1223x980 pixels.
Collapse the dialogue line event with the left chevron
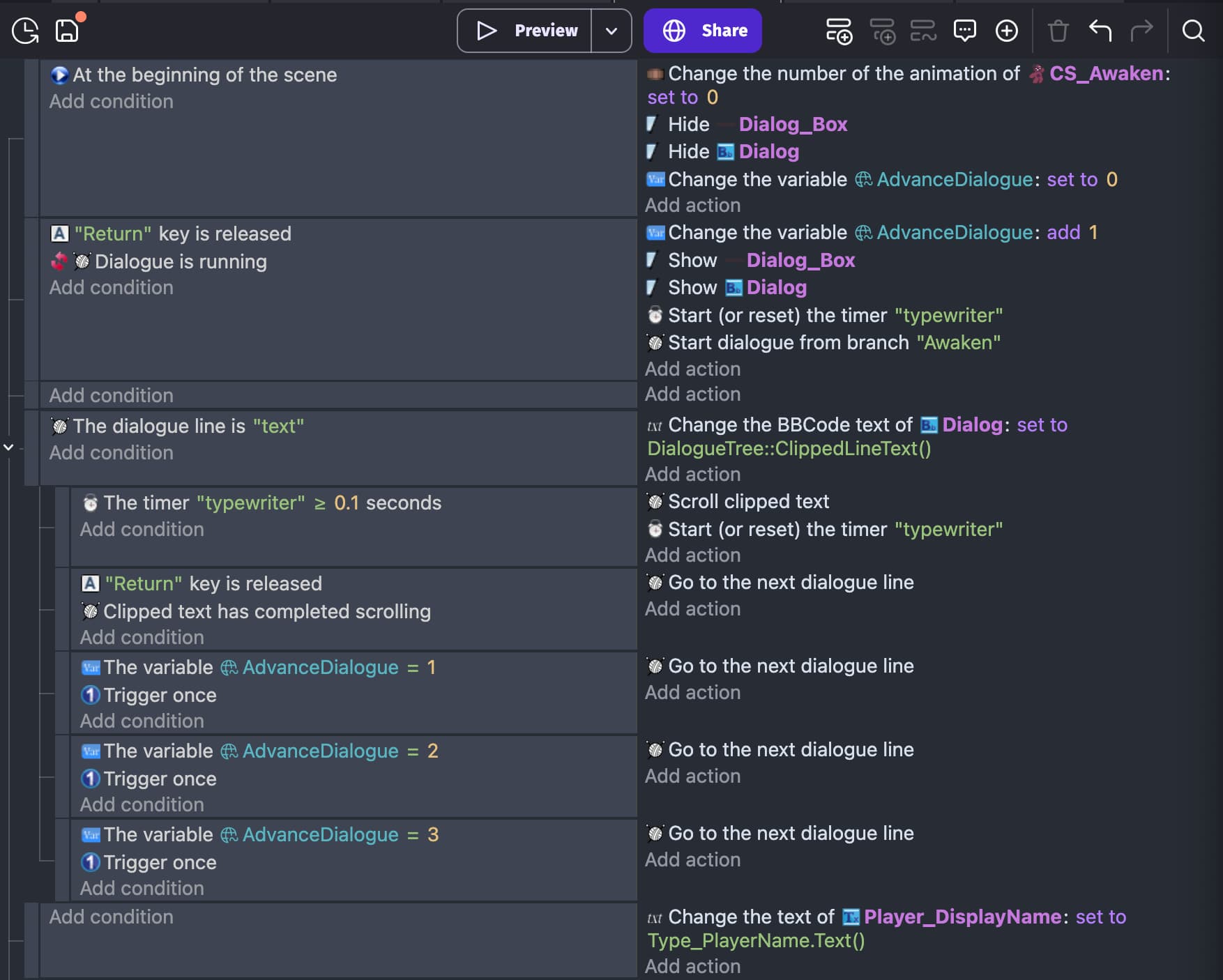pos(8,447)
